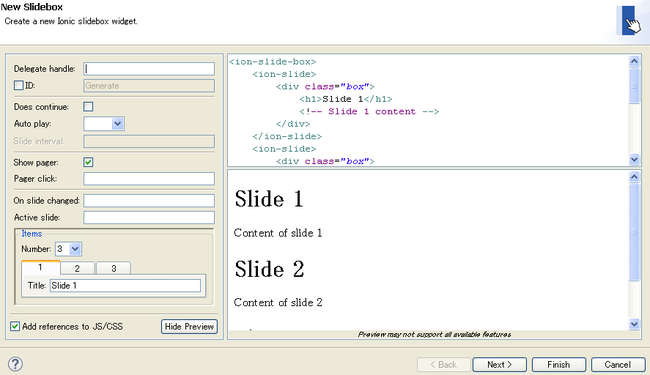Click preview pane scrollbar down arrow
Viewport: 650px width, 375px height.
tap(634, 324)
